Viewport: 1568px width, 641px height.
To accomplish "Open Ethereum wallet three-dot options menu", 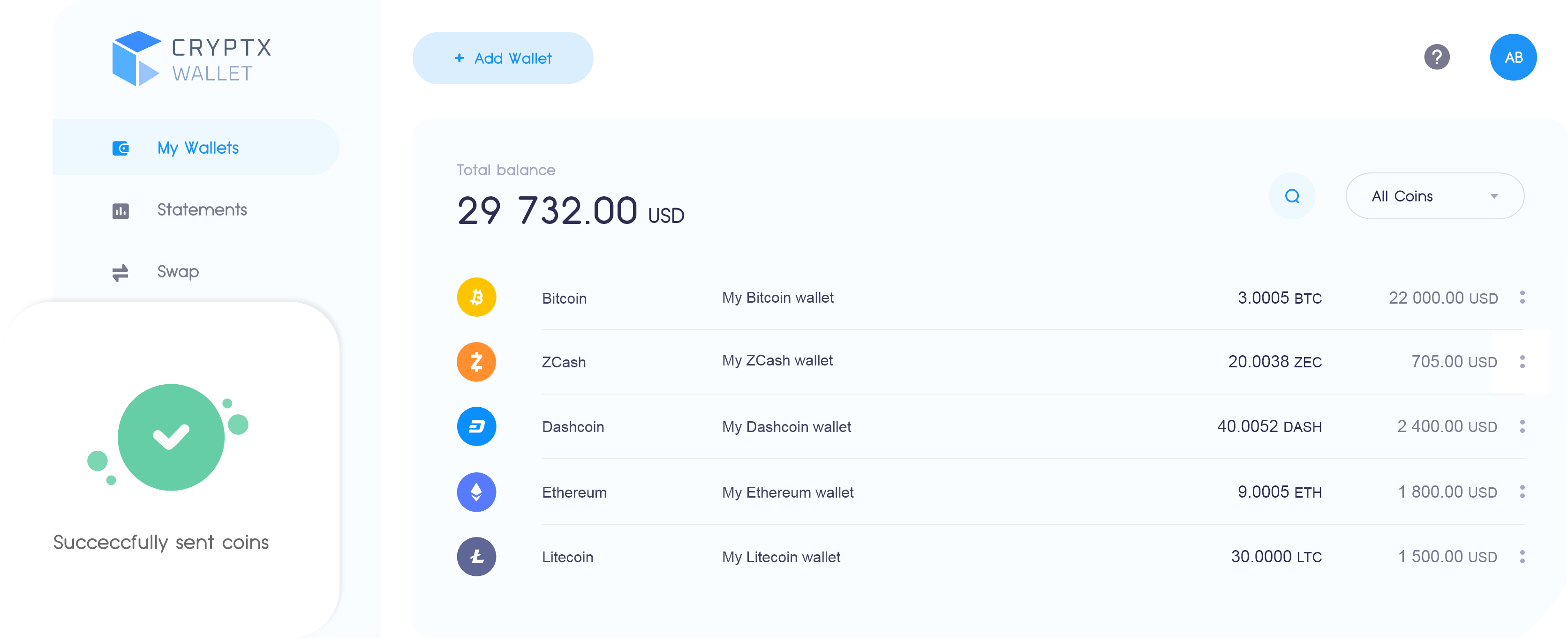I will (1523, 492).
